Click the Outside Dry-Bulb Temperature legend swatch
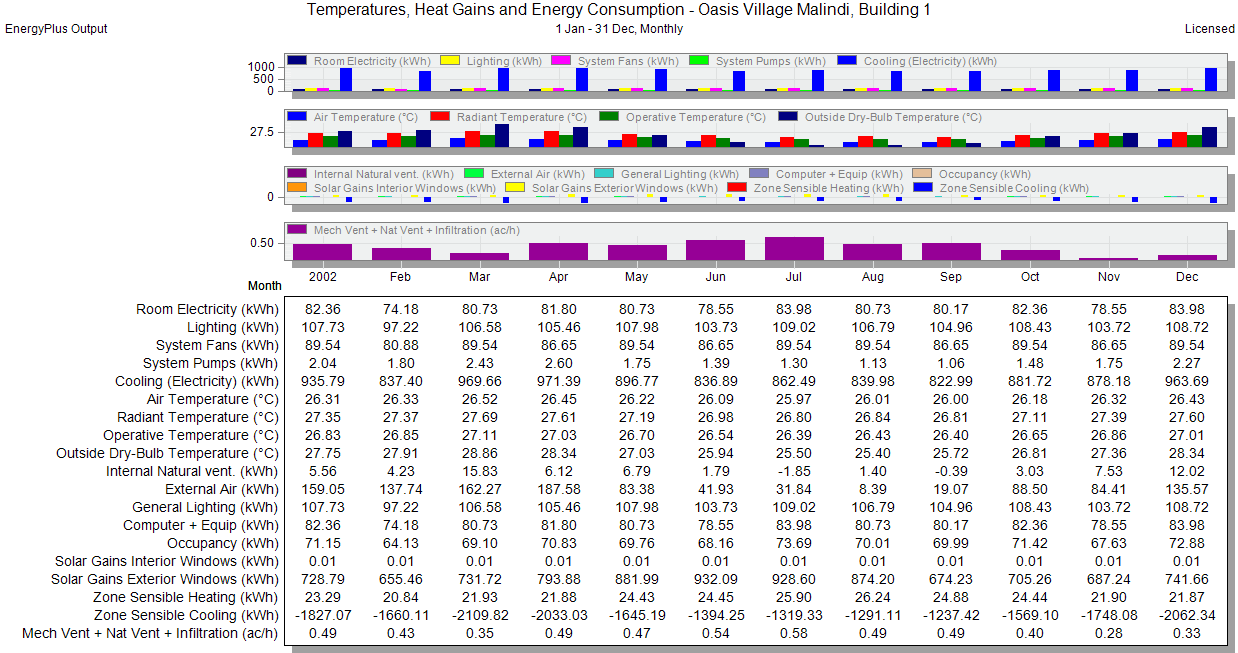 click(x=787, y=117)
